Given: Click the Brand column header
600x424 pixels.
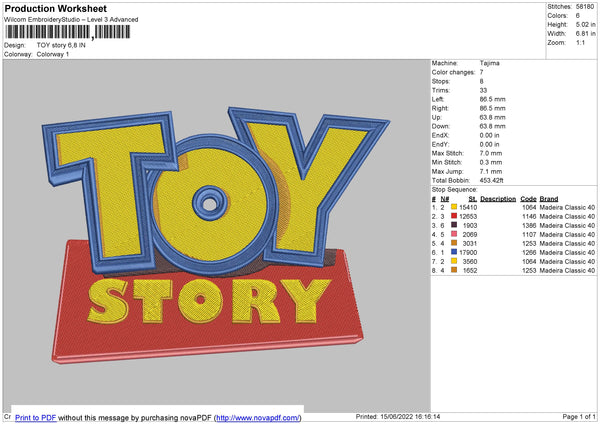Looking at the screenshot, I should (x=549, y=199).
